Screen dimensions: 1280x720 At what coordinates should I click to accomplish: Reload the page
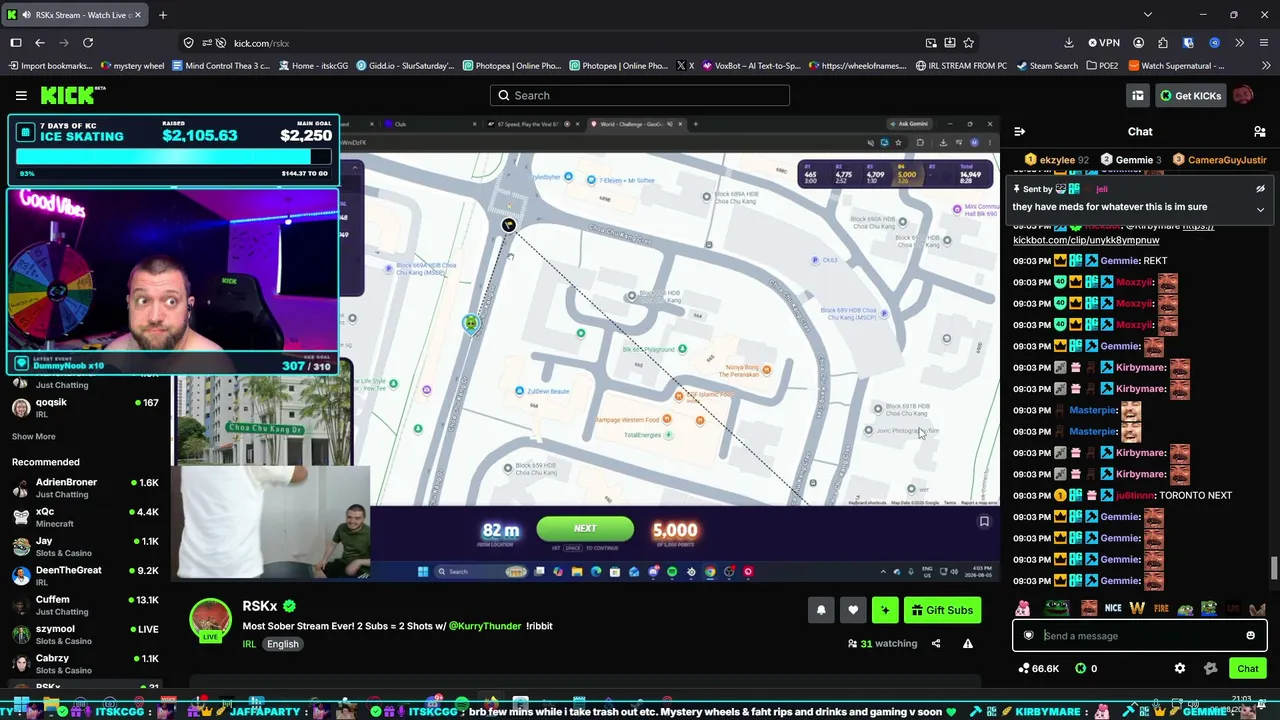pos(88,43)
